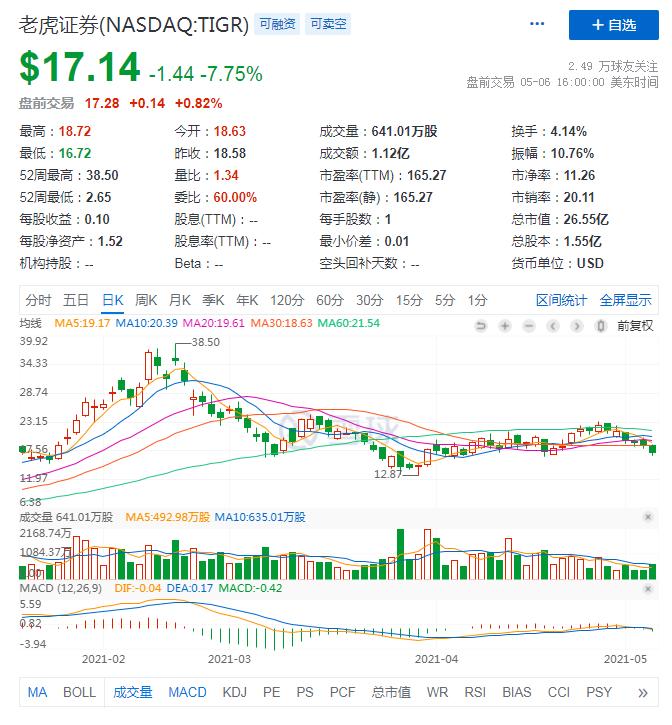Image resolution: width=672 pixels, height=725 pixels.
Task: Click the DIF:-0.04 MACD label
Action: [138, 588]
